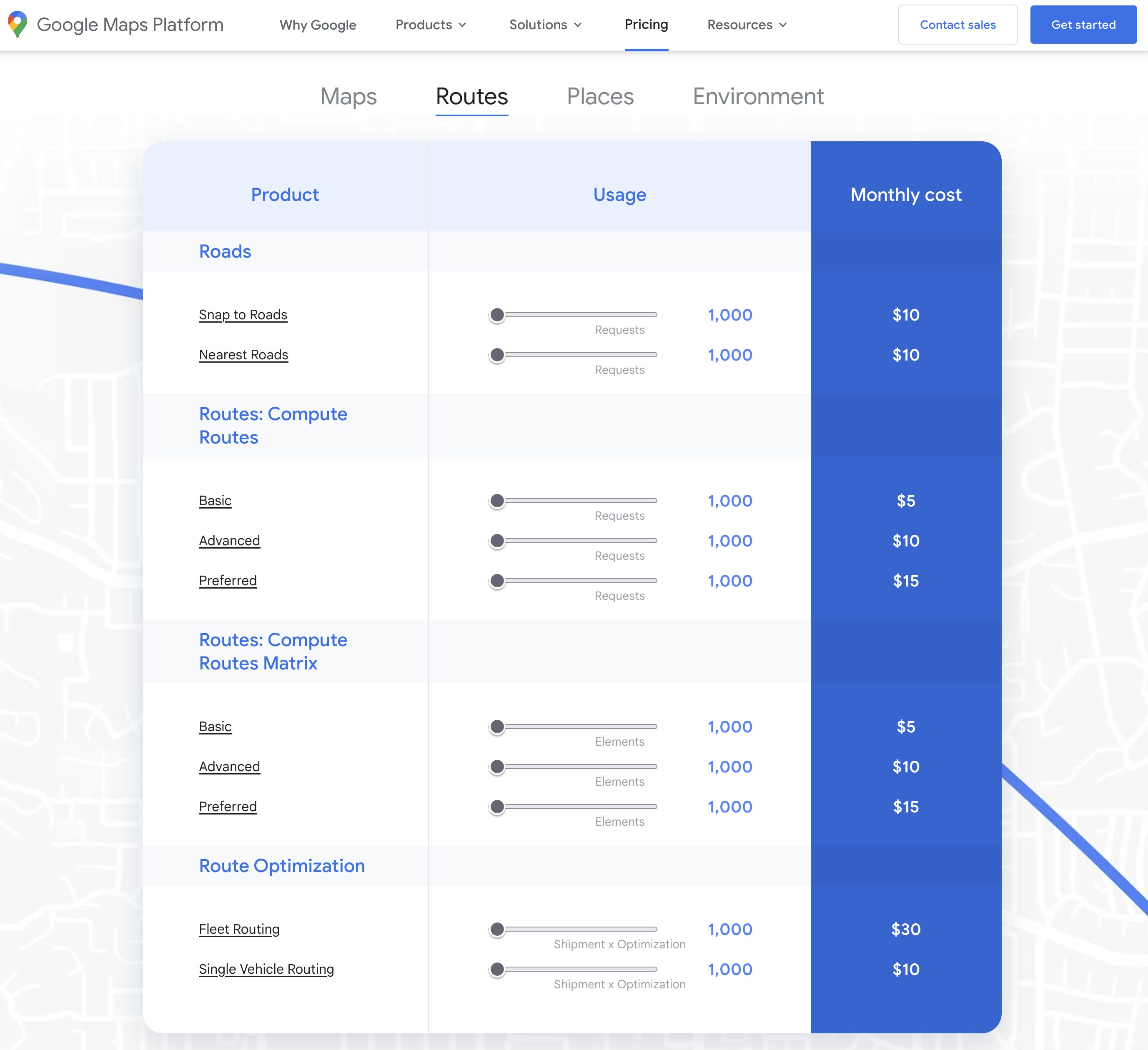Switch to the Places pricing tab

tap(599, 96)
